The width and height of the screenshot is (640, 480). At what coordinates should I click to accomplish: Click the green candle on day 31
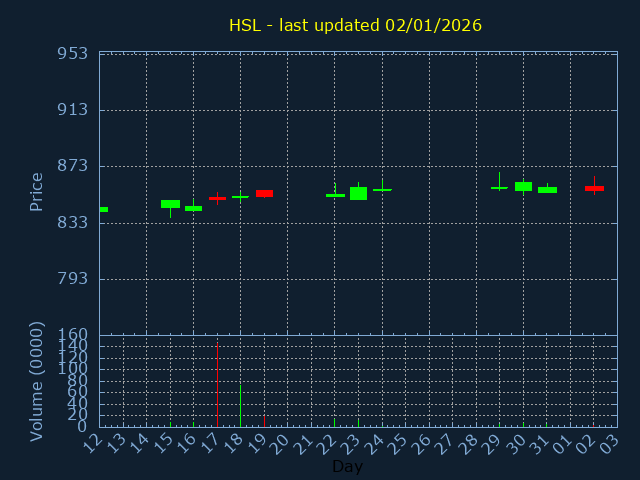[547, 190]
